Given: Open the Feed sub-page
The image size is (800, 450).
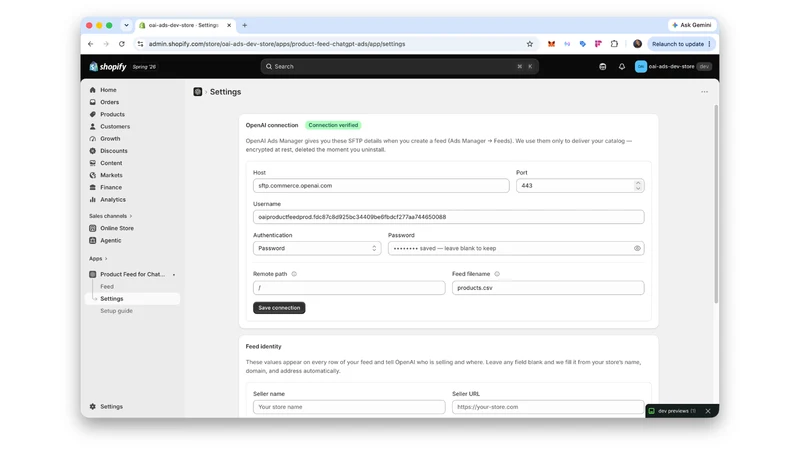Looking at the screenshot, I should pyautogui.click(x=107, y=287).
